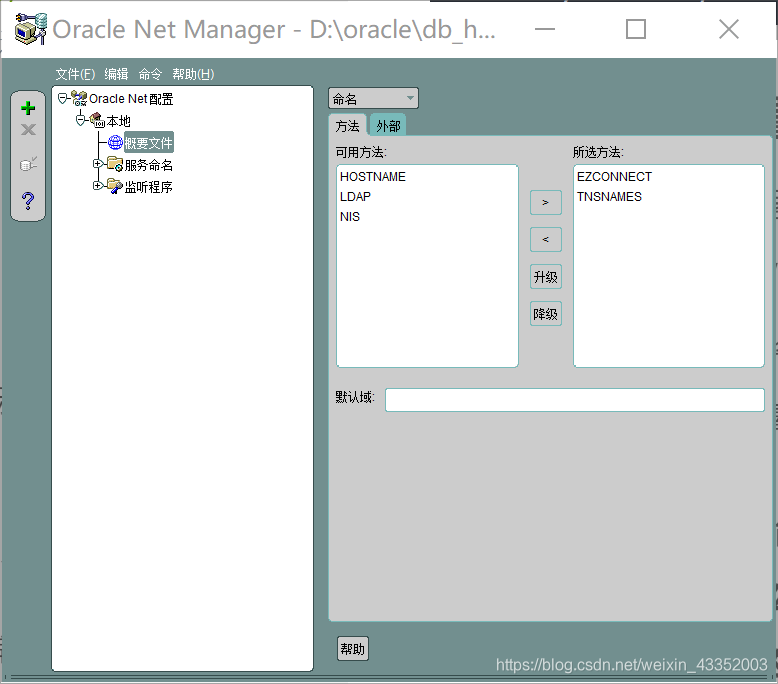778x684 pixels.
Task: Select 概要文件 in the tree
Action: (148, 143)
